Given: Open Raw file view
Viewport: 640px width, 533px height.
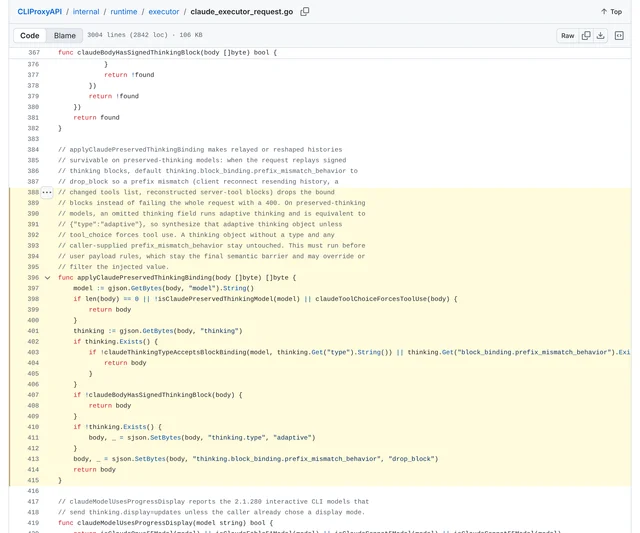Looking at the screenshot, I should pos(567,36).
